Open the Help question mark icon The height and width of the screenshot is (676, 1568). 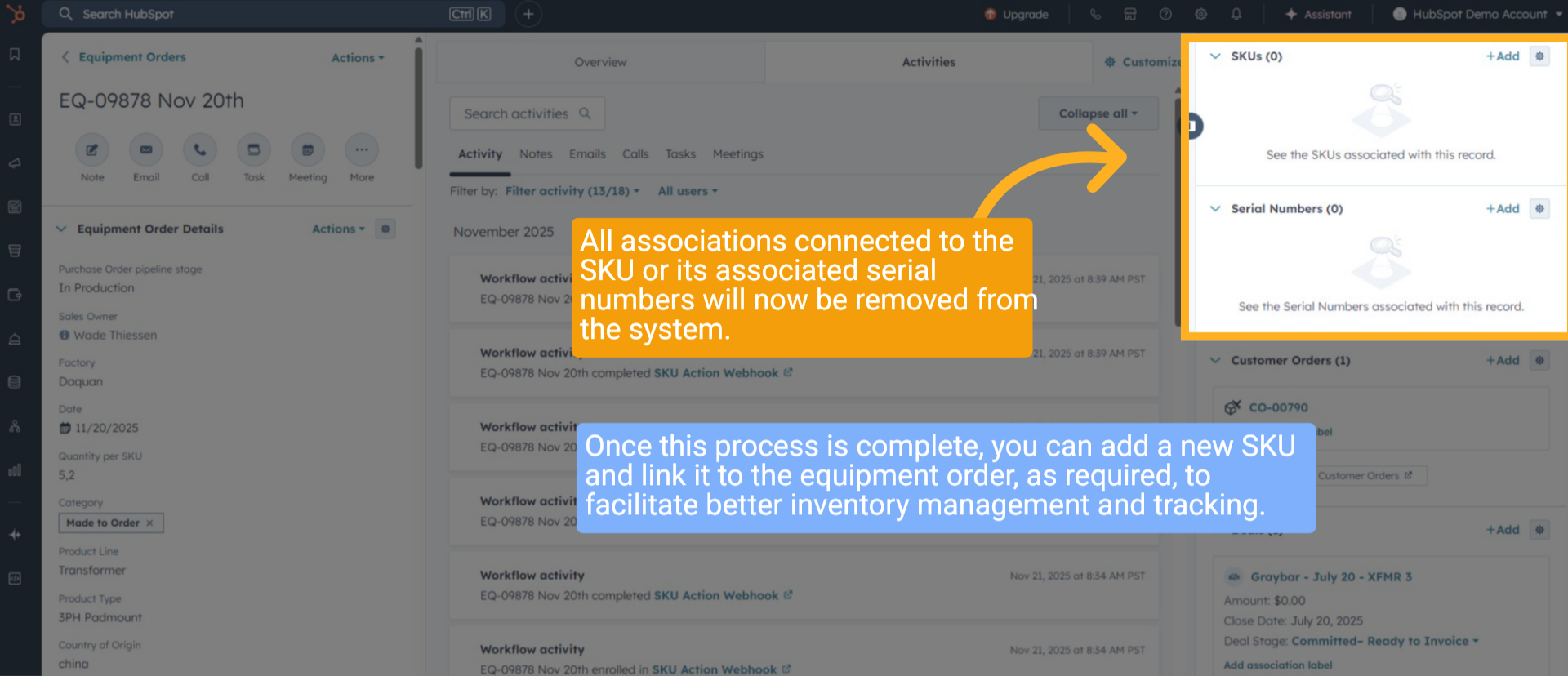[1165, 14]
